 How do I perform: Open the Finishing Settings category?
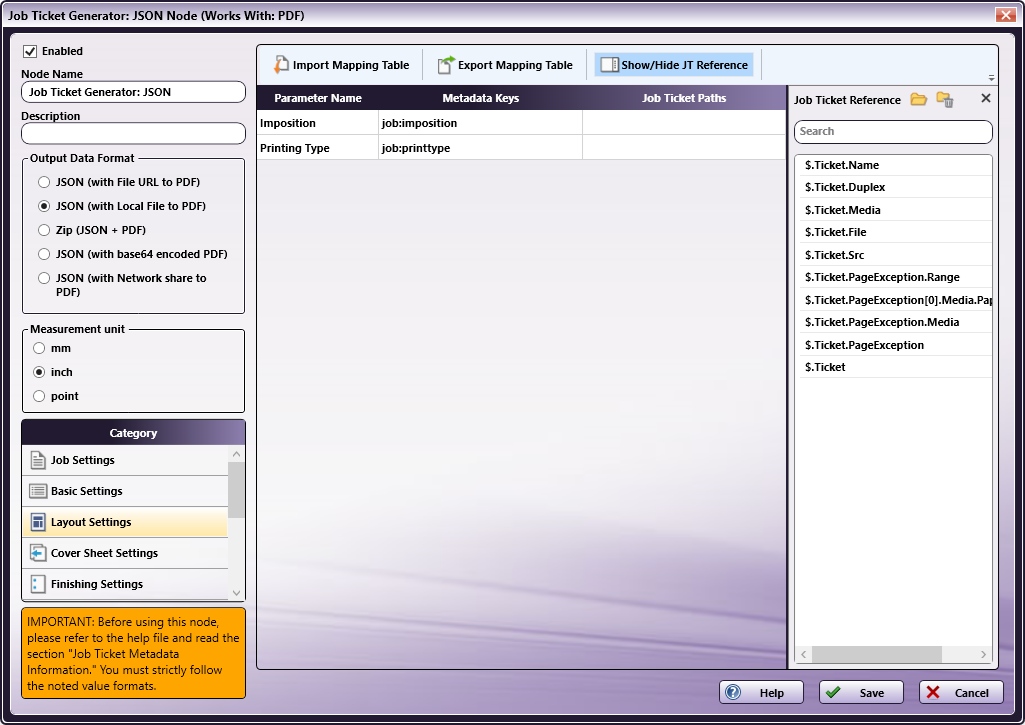point(125,584)
